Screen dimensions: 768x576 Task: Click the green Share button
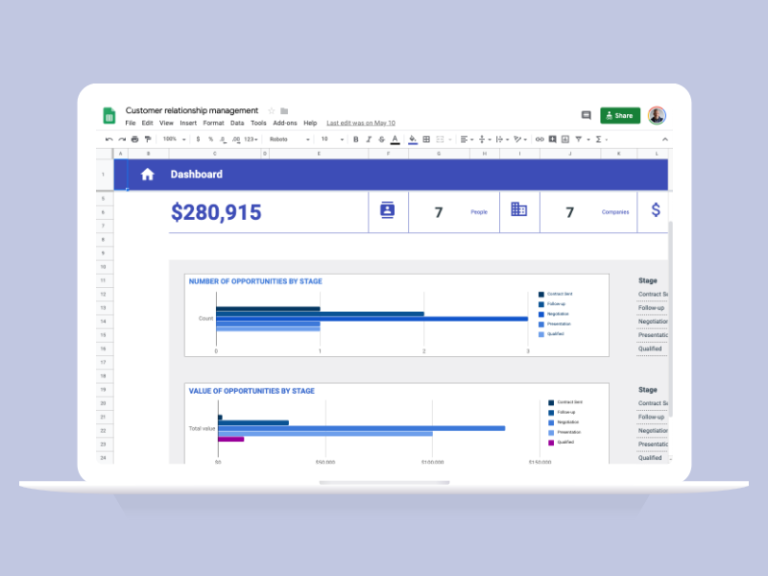click(620, 116)
